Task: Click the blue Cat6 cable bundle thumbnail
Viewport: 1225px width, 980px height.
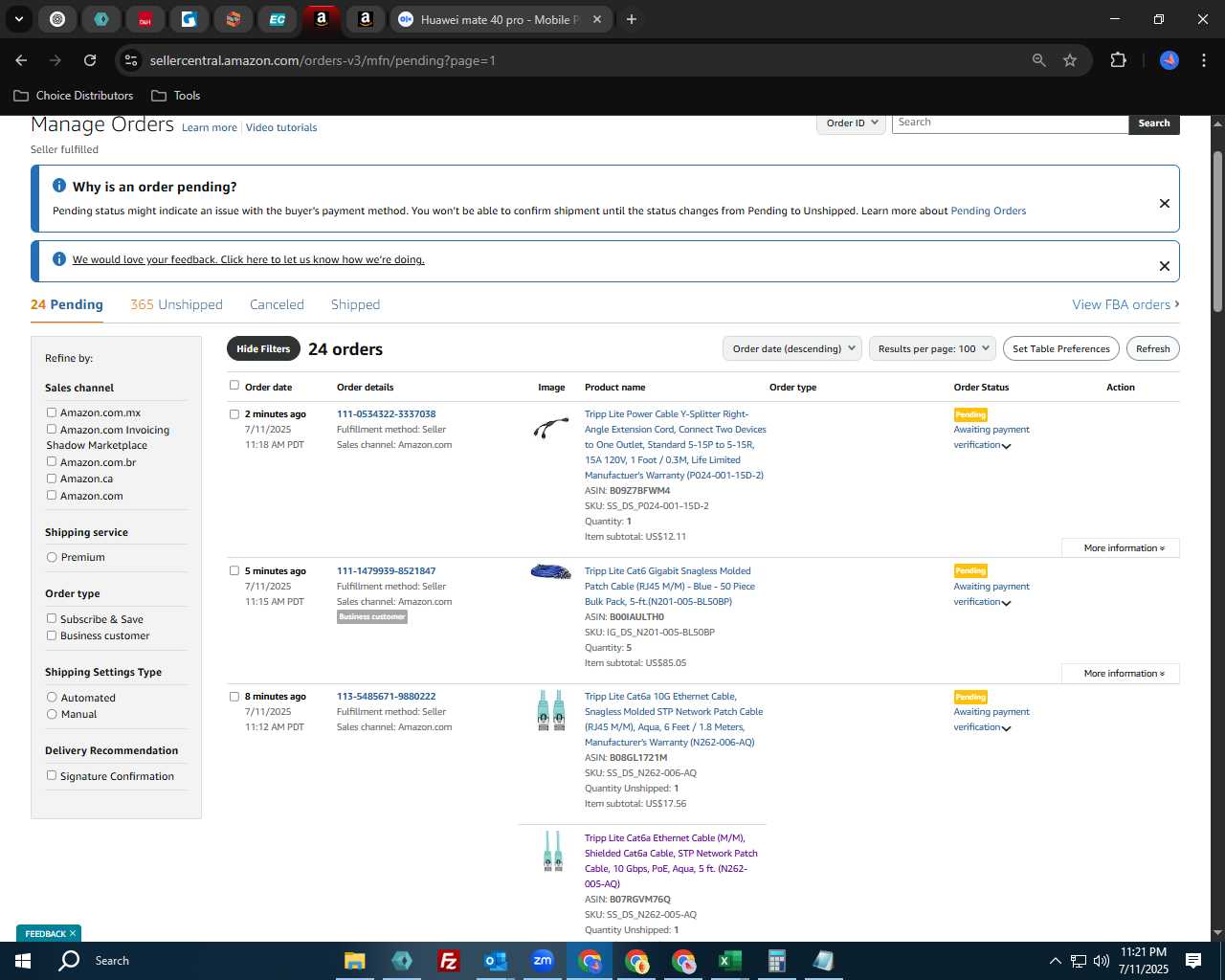Action: (551, 571)
